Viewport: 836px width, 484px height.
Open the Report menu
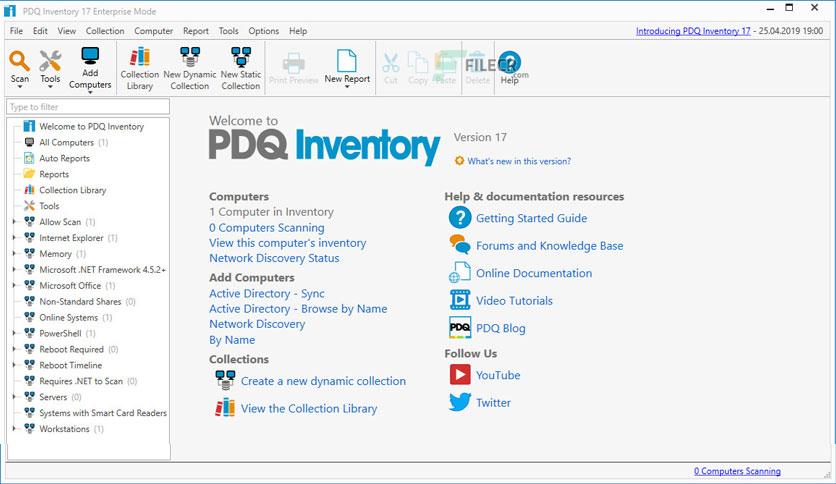pos(196,31)
